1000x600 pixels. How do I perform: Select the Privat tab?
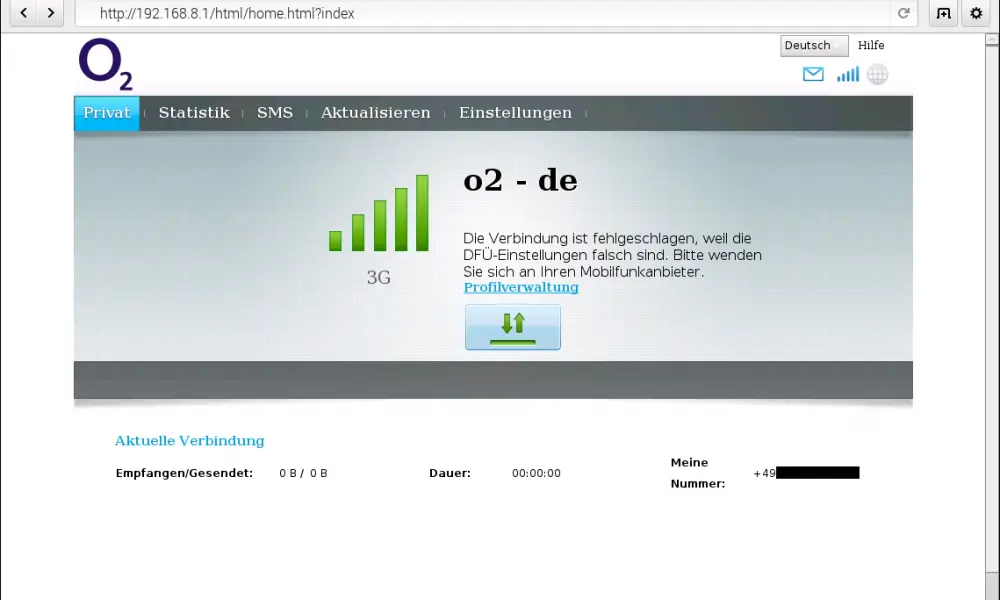tap(107, 113)
